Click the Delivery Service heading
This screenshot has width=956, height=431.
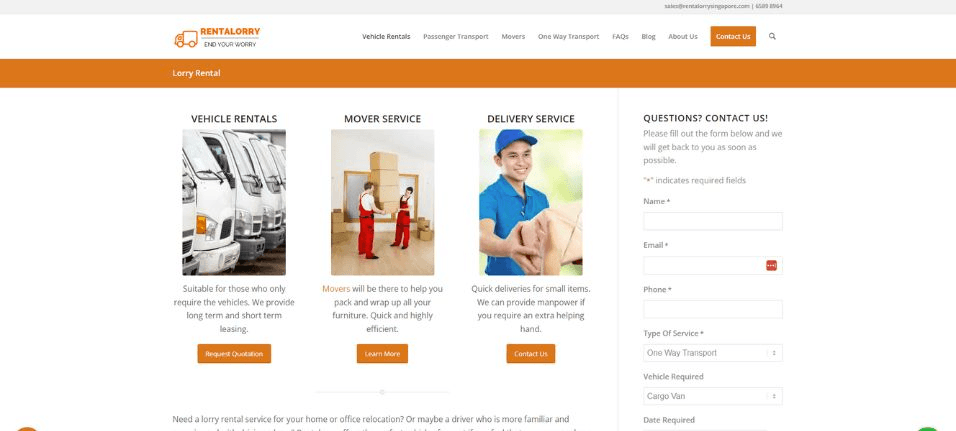point(530,119)
